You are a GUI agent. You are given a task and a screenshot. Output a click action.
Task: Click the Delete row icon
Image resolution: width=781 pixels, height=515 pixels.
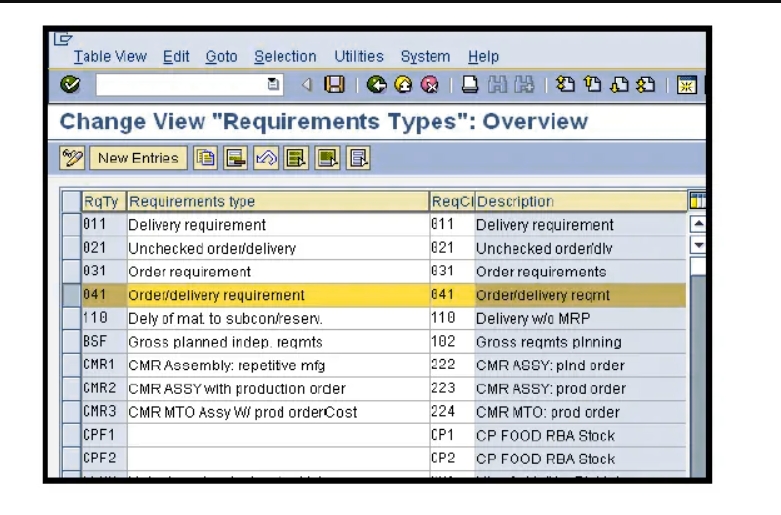pos(236,158)
